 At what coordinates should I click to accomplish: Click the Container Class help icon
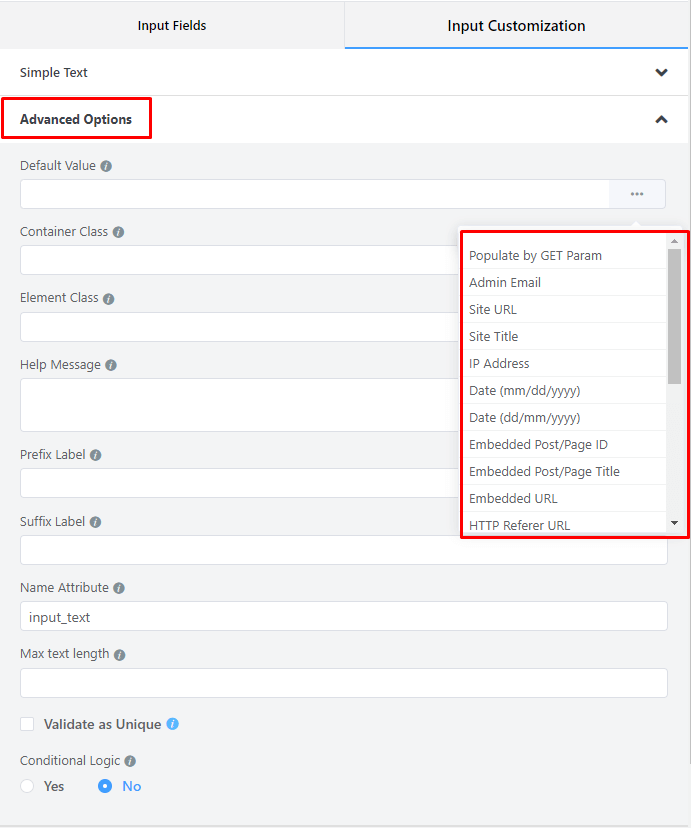click(x=119, y=231)
